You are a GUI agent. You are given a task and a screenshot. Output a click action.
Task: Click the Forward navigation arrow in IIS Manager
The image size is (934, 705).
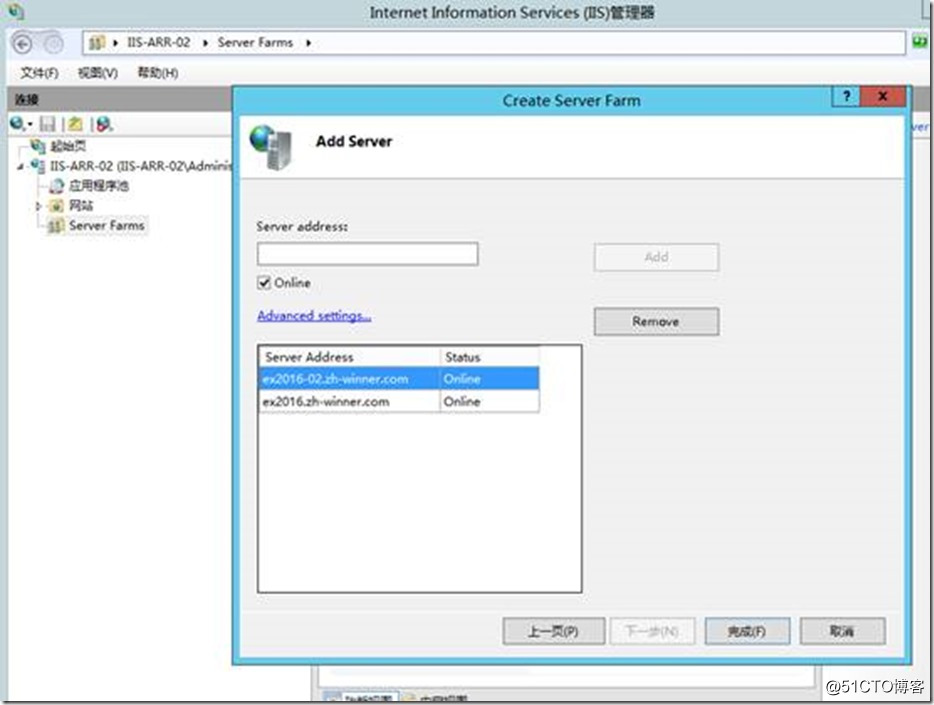click(54, 44)
